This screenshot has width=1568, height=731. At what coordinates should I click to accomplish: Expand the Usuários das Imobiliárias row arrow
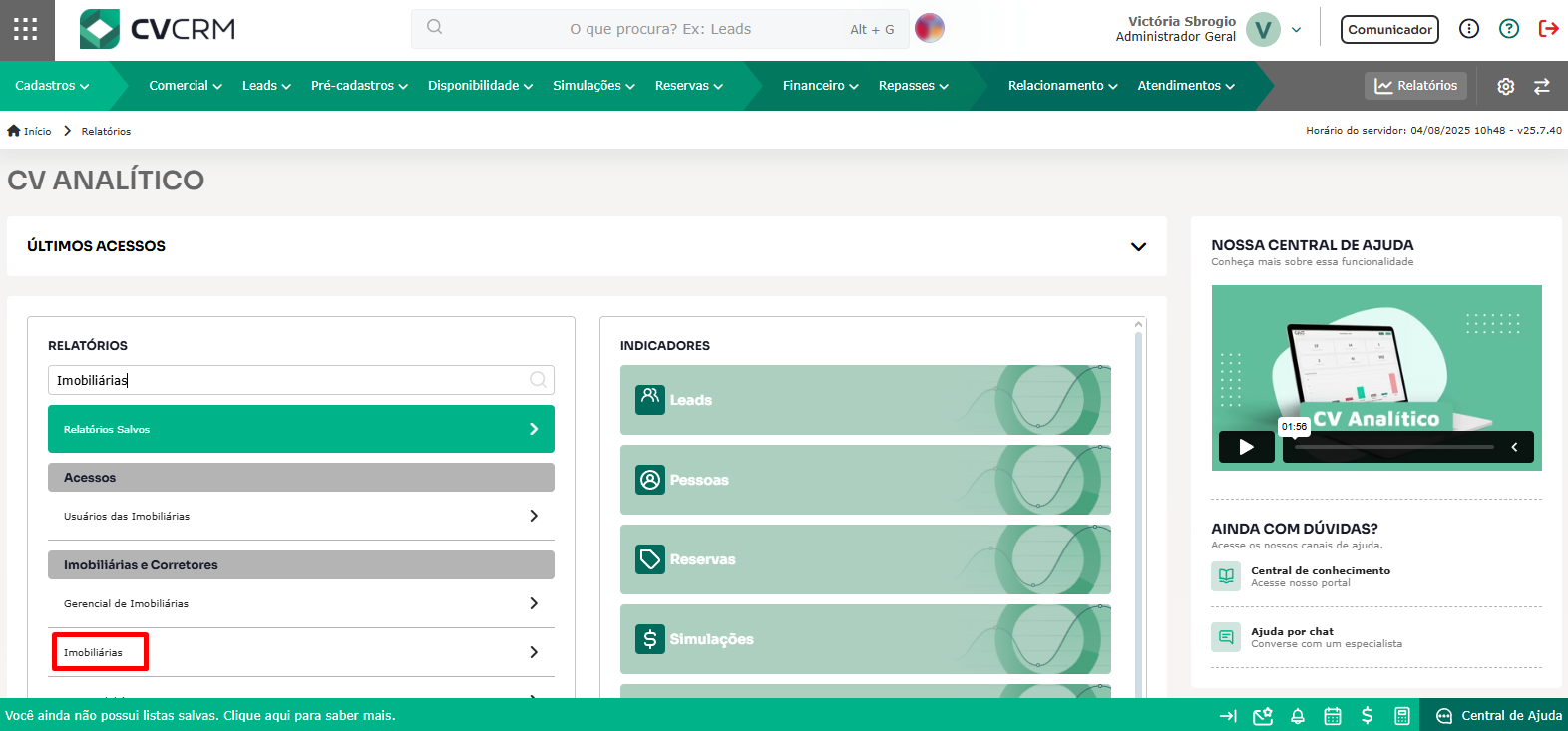pos(534,516)
